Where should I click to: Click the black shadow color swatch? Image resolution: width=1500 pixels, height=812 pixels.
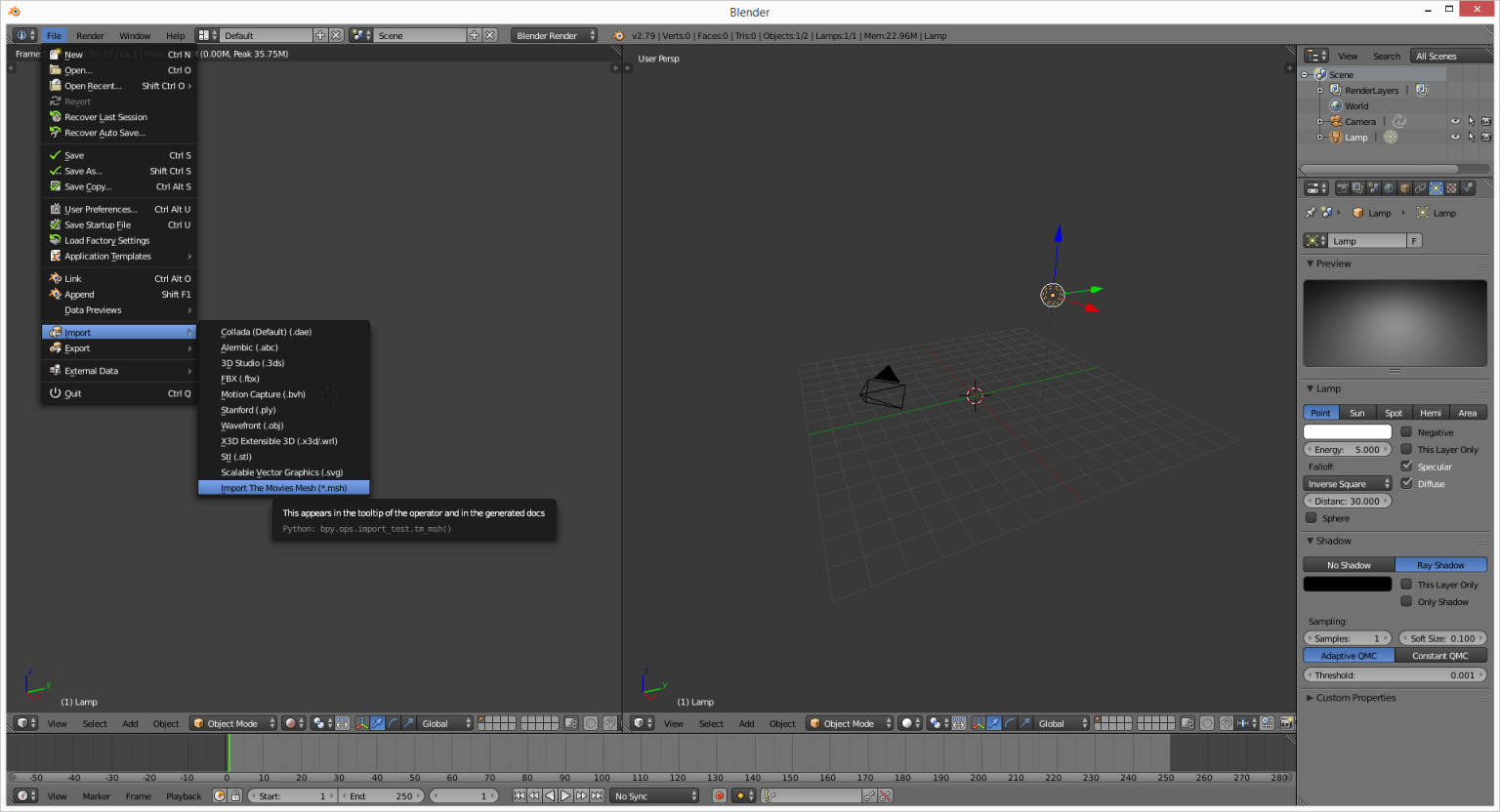point(1348,584)
